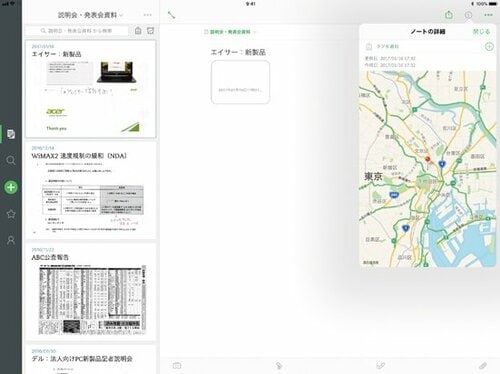Expand the 説明会・発表会資料 notebook title dropdown
The image size is (500, 374).
tap(90, 15)
